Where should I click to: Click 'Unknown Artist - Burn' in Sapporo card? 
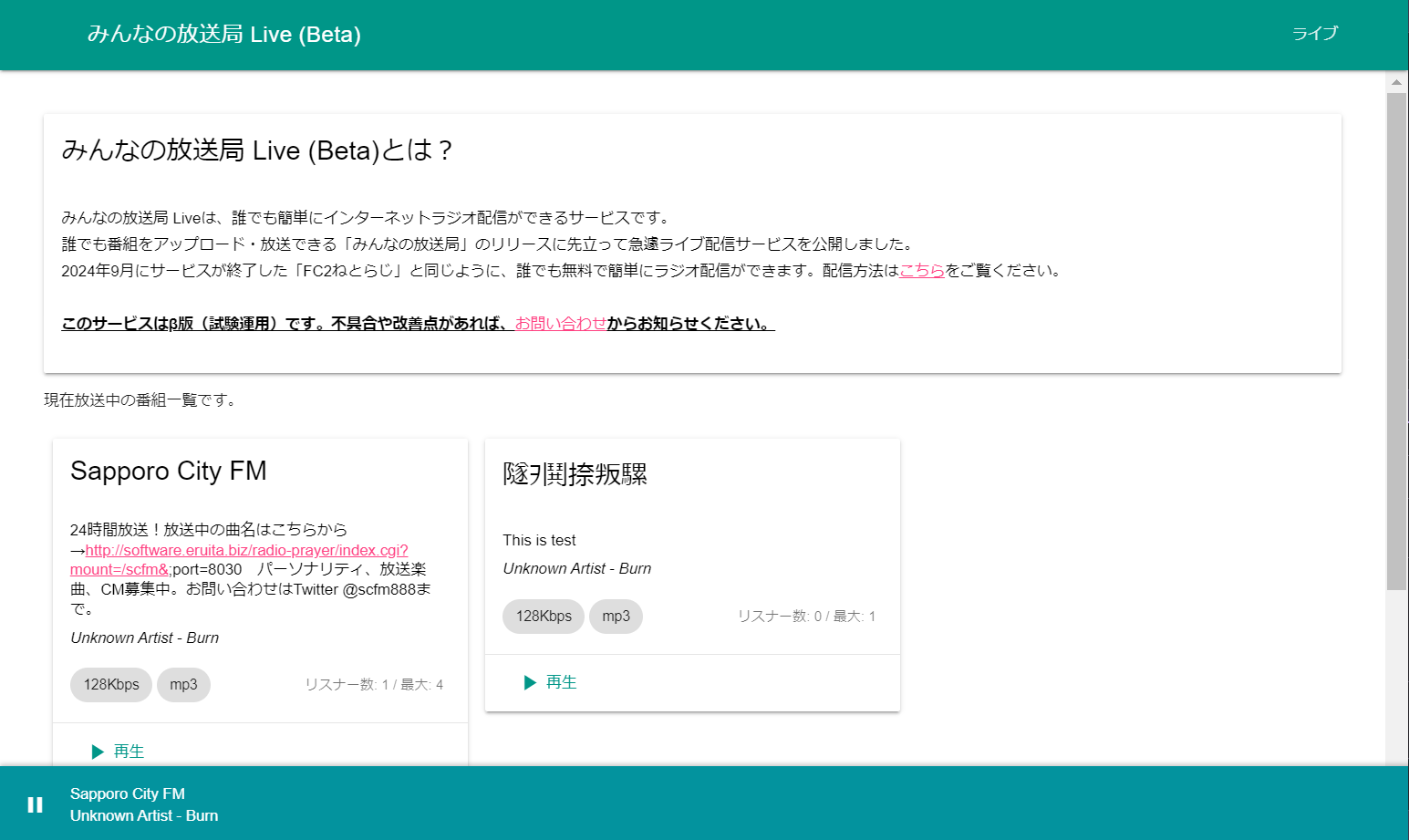pos(145,638)
